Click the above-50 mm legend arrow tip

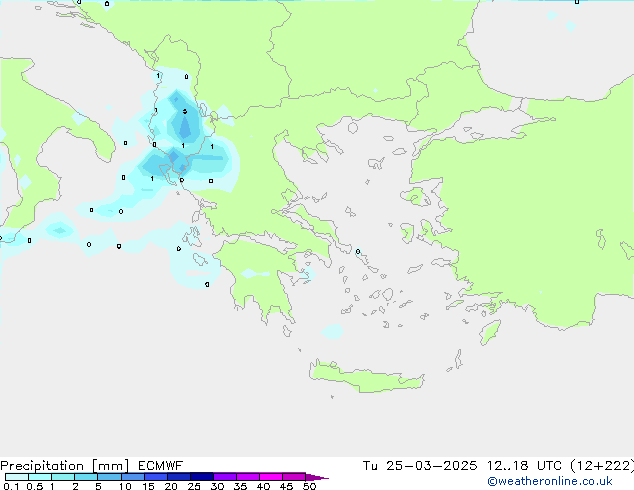coord(317,477)
